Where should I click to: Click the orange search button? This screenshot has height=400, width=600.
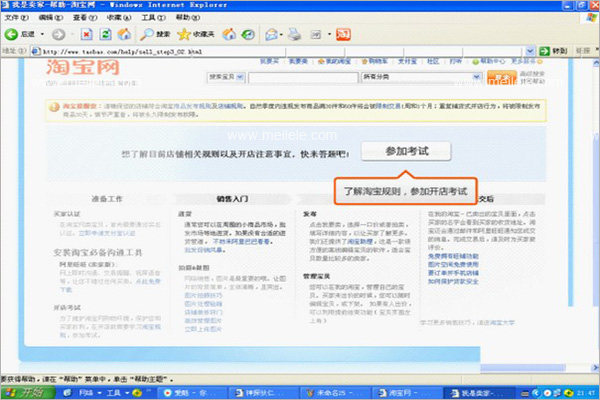tap(502, 77)
